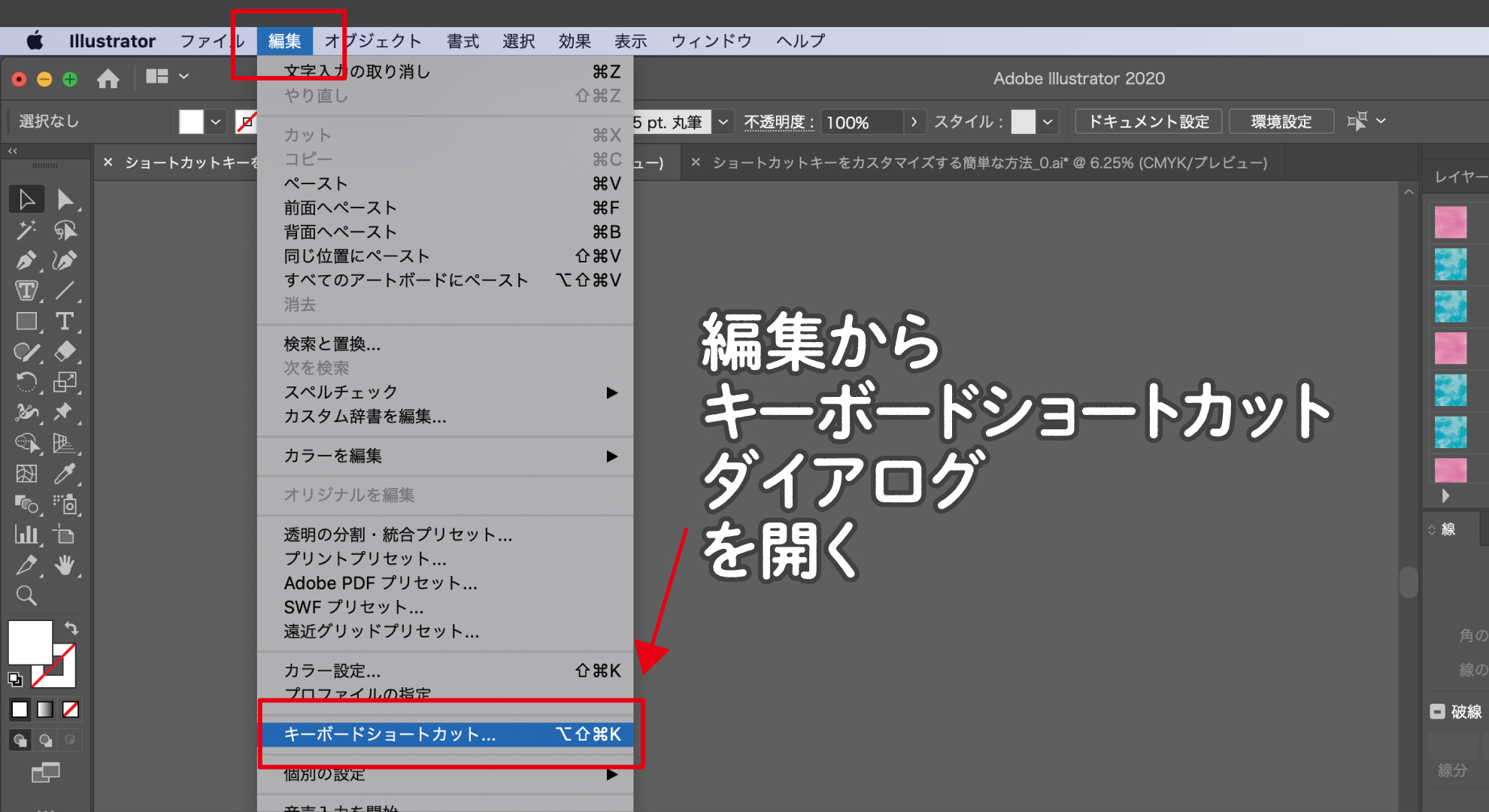
Task: Choose キーボードショートカット... menu item
Action: (x=390, y=735)
